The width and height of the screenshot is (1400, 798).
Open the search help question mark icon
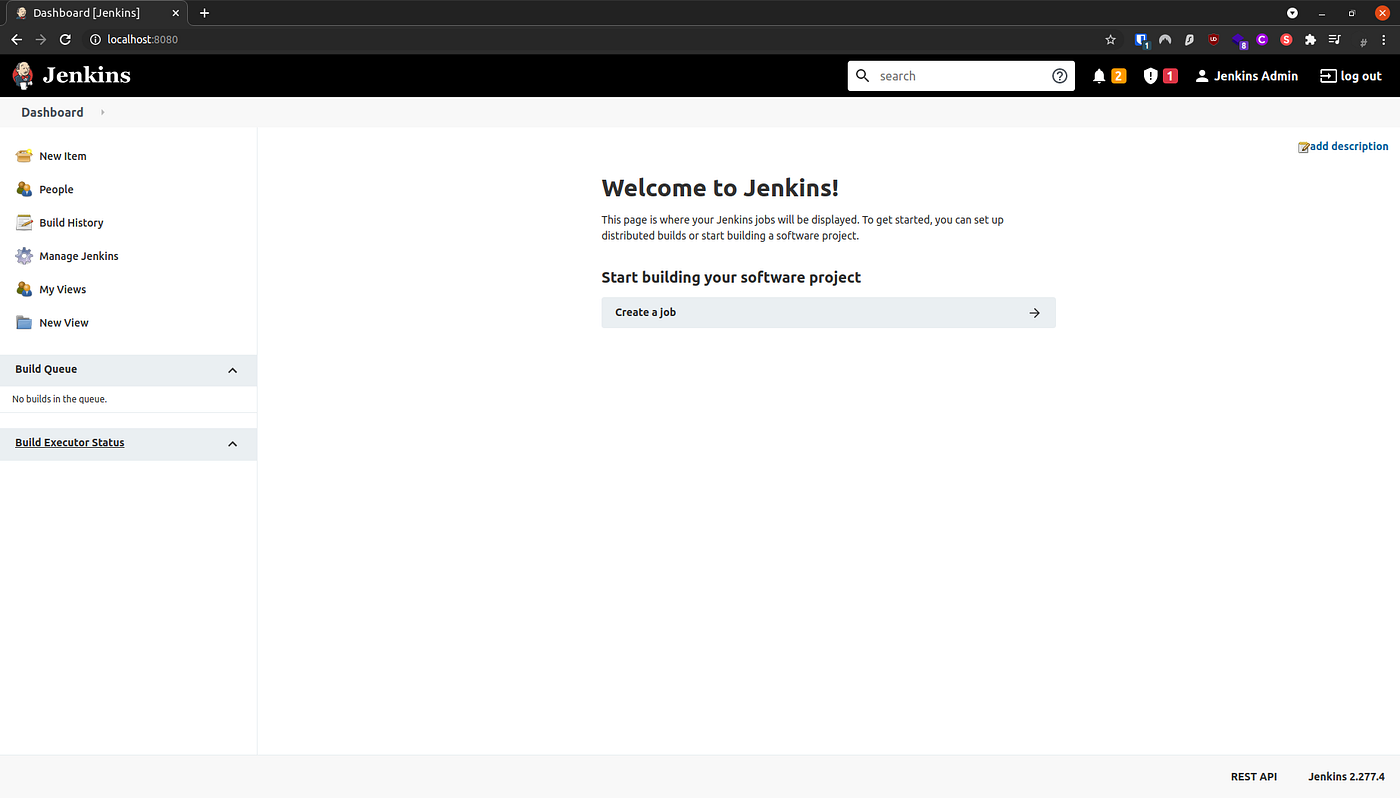(1059, 75)
